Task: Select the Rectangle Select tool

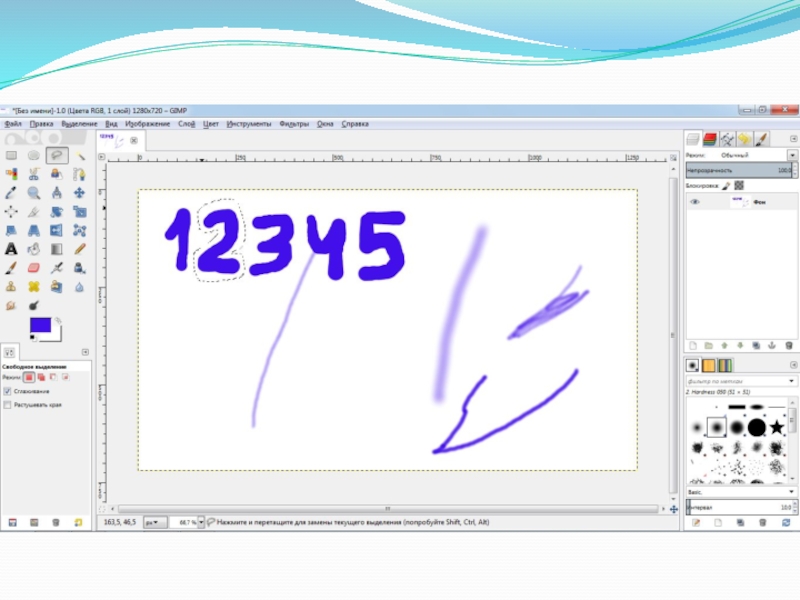Action: click(x=11, y=155)
